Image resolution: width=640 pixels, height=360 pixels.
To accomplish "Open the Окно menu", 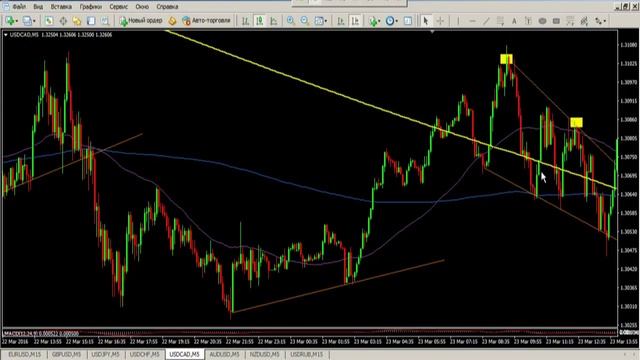I will pyautogui.click(x=142, y=7).
